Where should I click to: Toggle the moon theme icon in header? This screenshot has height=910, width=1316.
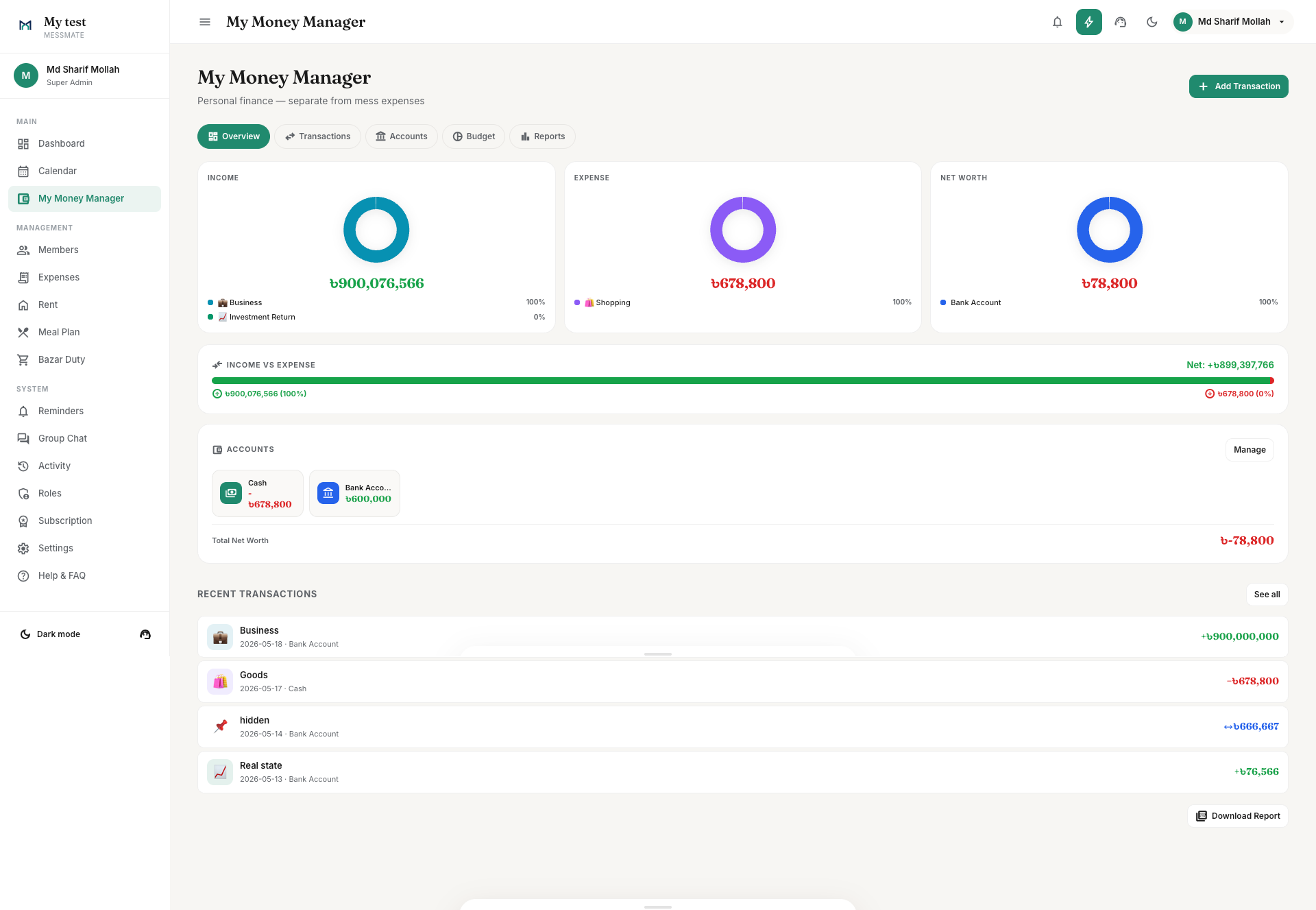click(1152, 22)
